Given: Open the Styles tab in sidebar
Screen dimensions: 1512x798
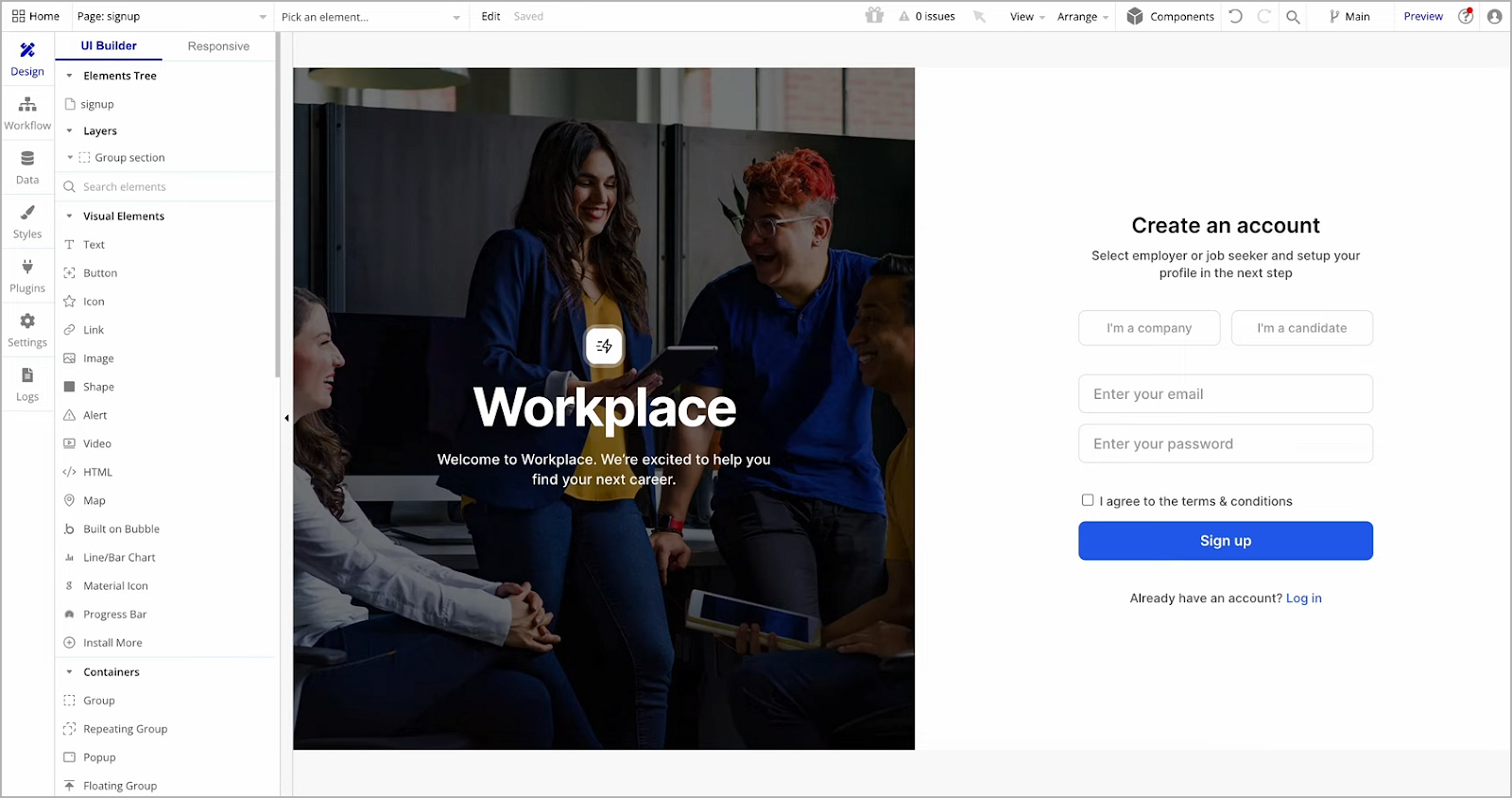Looking at the screenshot, I should click(x=27, y=222).
